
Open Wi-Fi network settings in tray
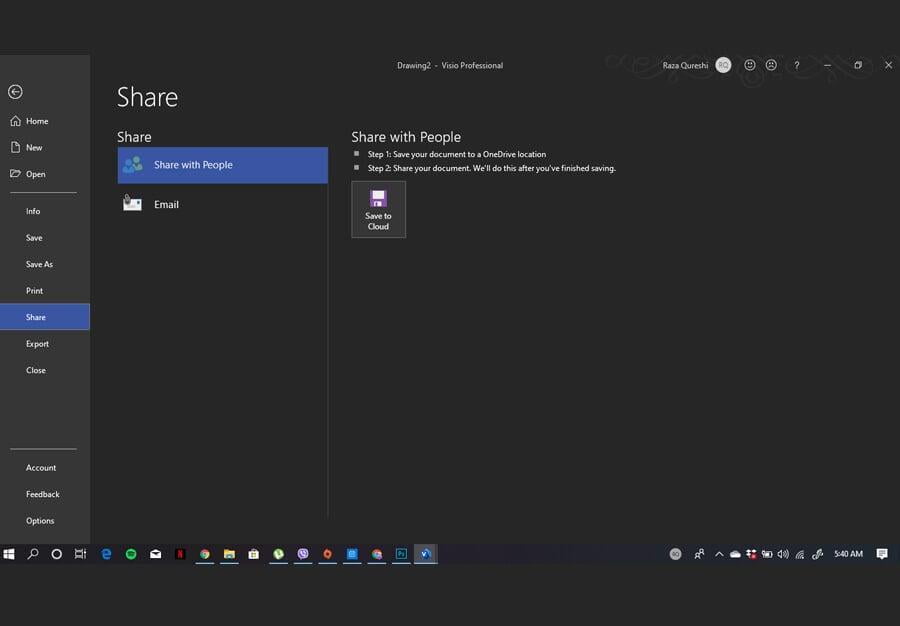[800, 554]
